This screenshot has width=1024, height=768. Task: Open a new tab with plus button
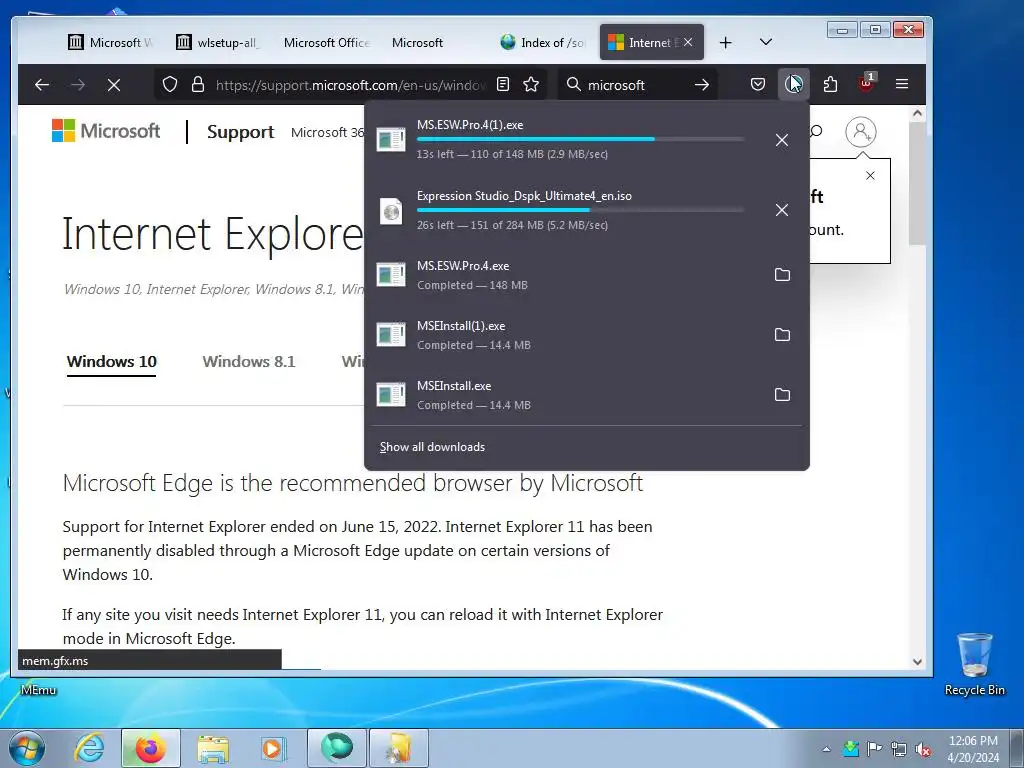(726, 42)
